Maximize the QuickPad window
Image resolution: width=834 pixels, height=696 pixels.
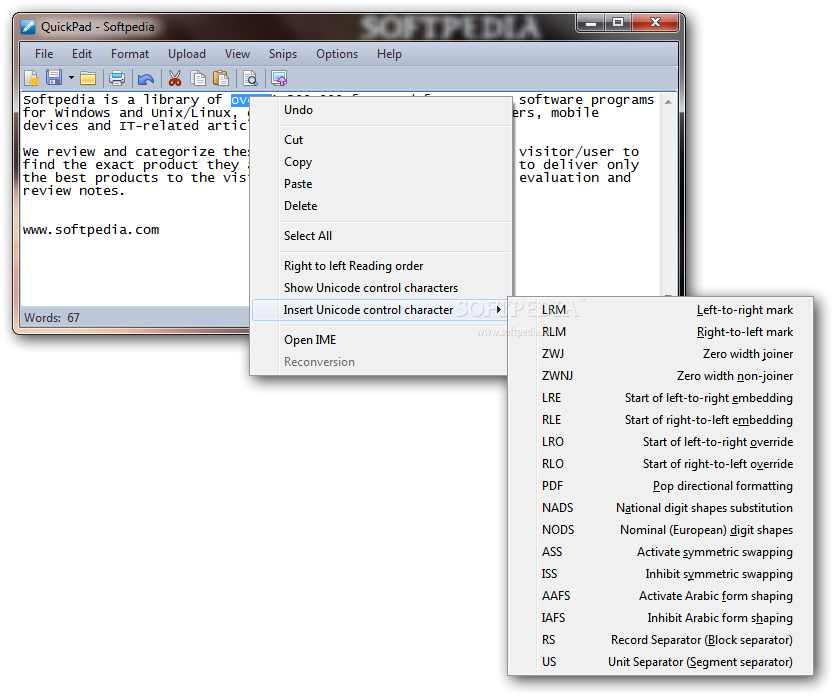(x=618, y=22)
